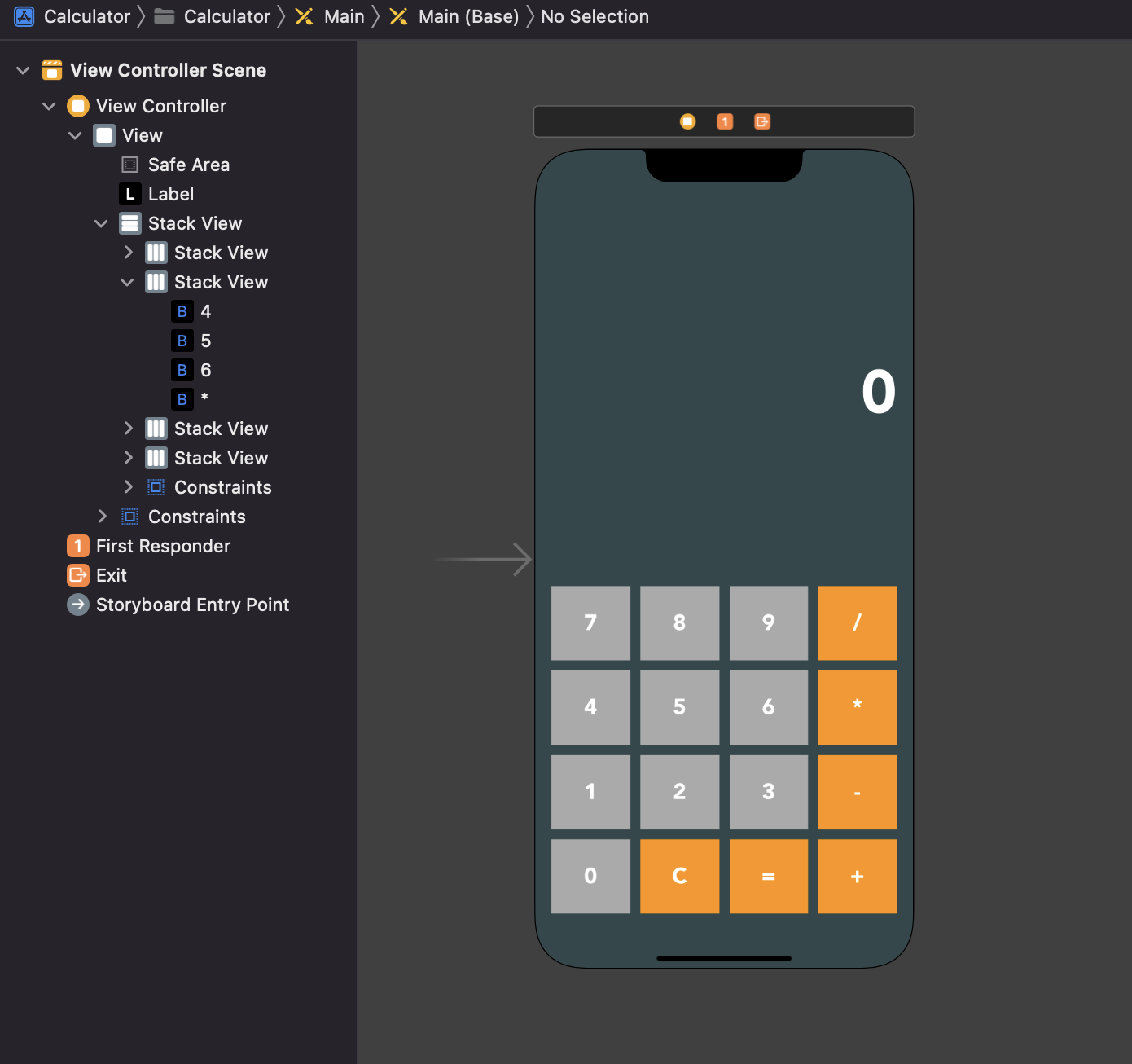Click the Calculator app icon in the jump bar
The width and height of the screenshot is (1132, 1064).
coord(24,16)
